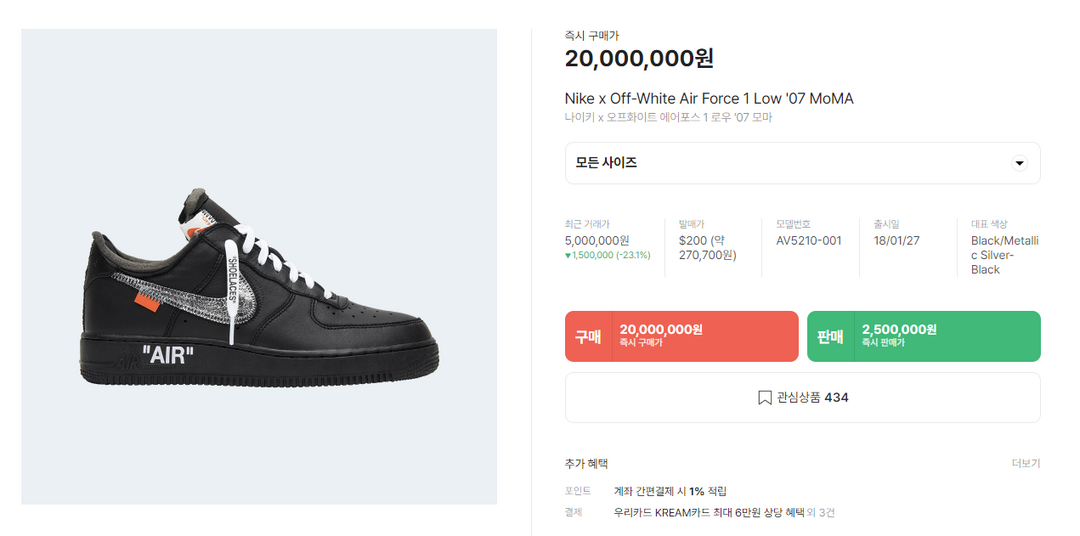Select the model number AV5210-001
The height and width of the screenshot is (536, 1080).
pos(809,240)
